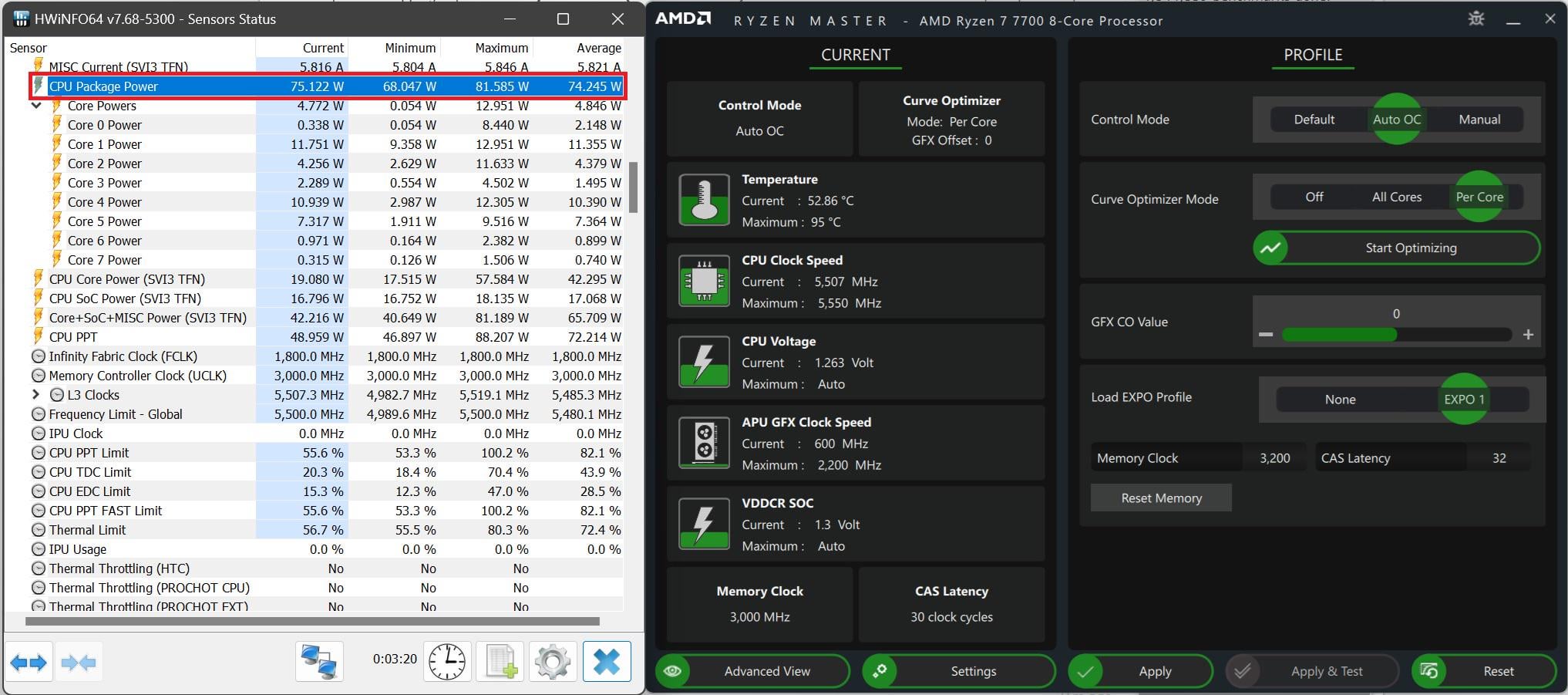Select the Memory Controller Clock (UCLK) row
This screenshot has height=695, width=1568.
[315, 376]
